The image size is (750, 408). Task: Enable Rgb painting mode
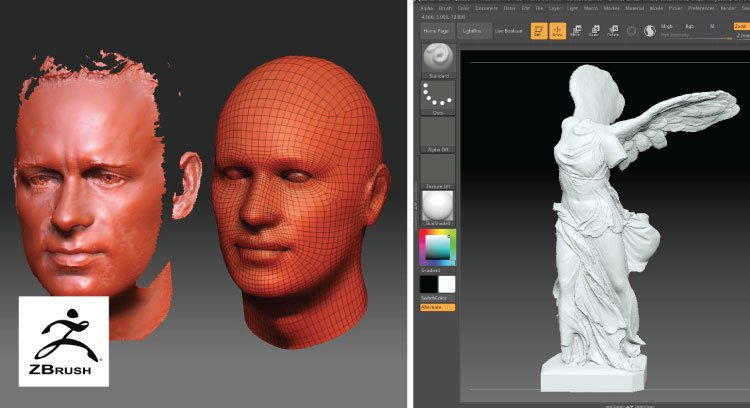(689, 27)
